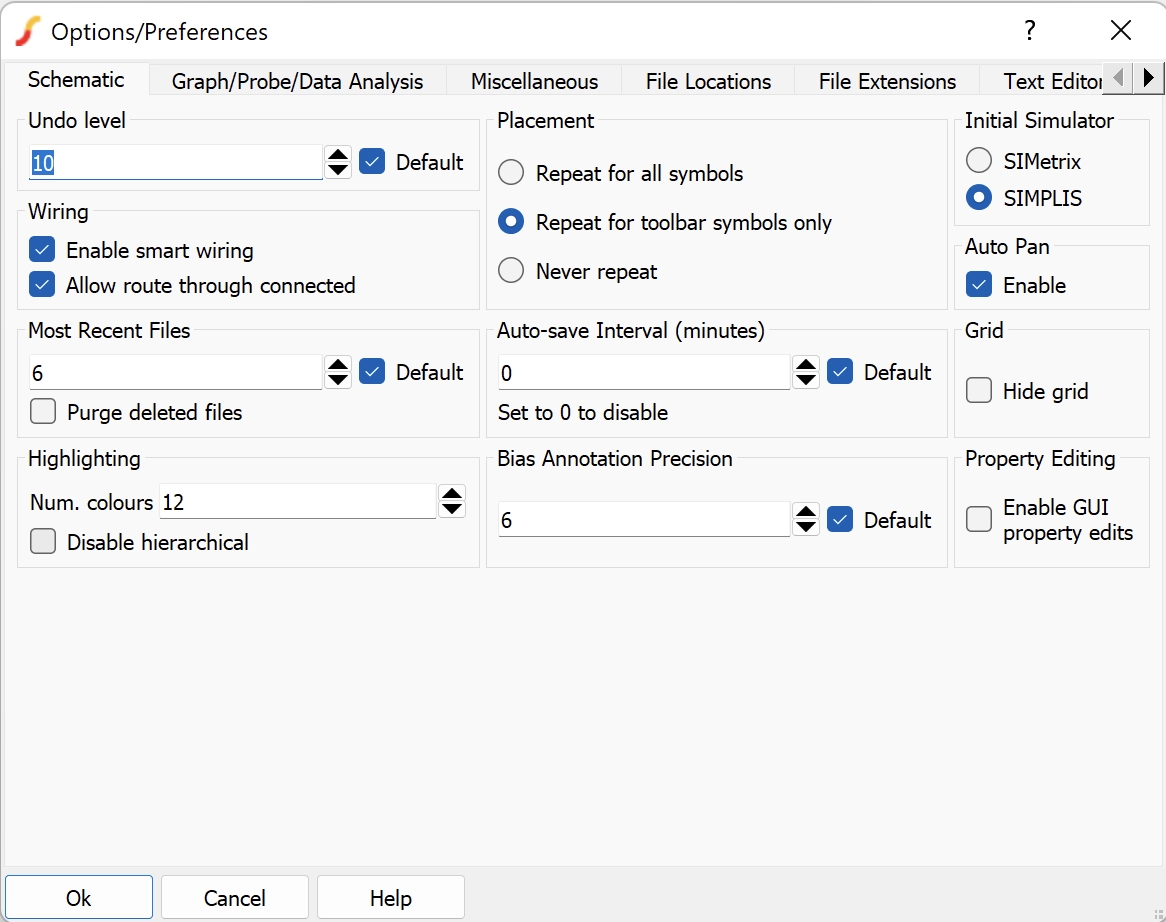This screenshot has height=922, width=1166.
Task: Increase Num. colours value
Action: [452, 494]
